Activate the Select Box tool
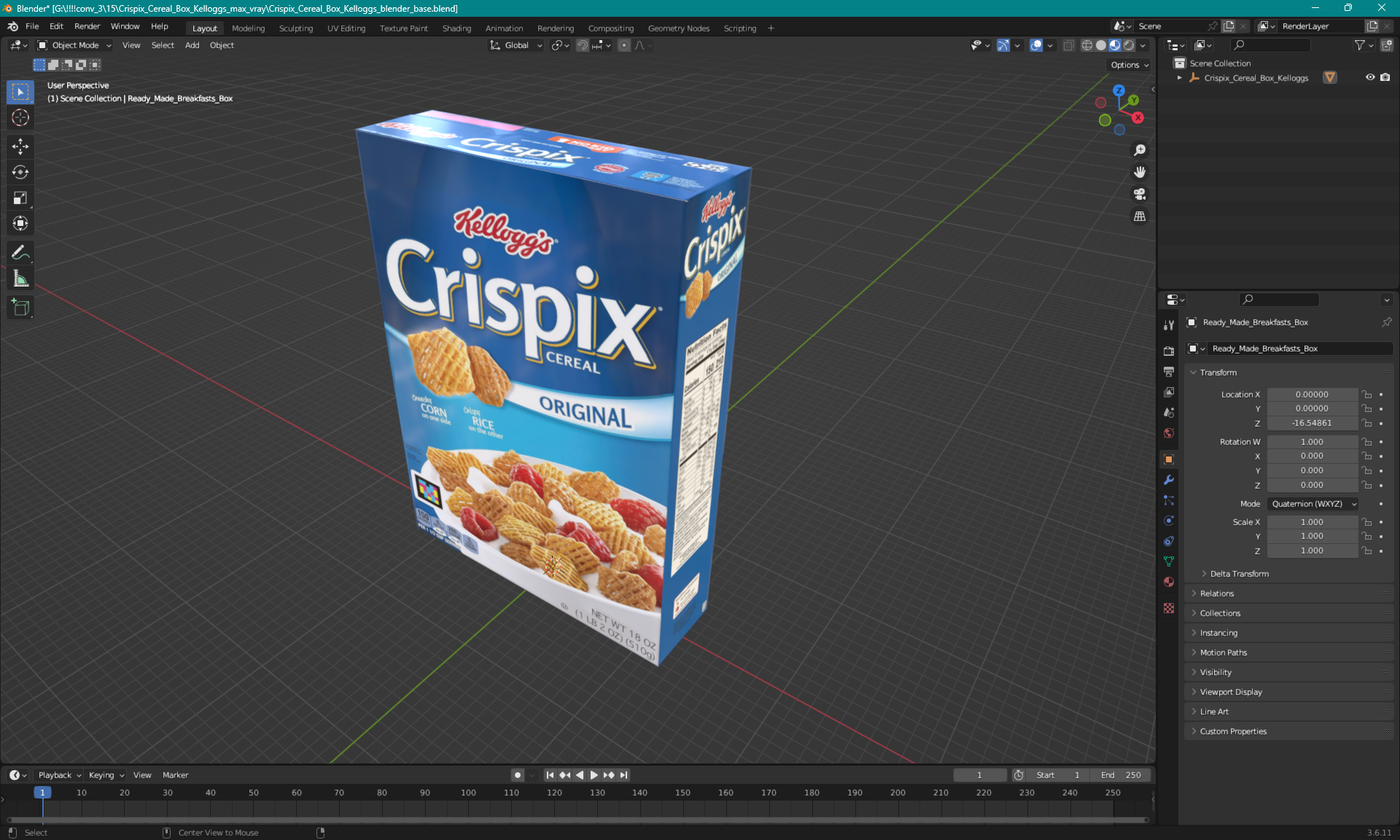This screenshot has width=1400, height=840. point(20,92)
